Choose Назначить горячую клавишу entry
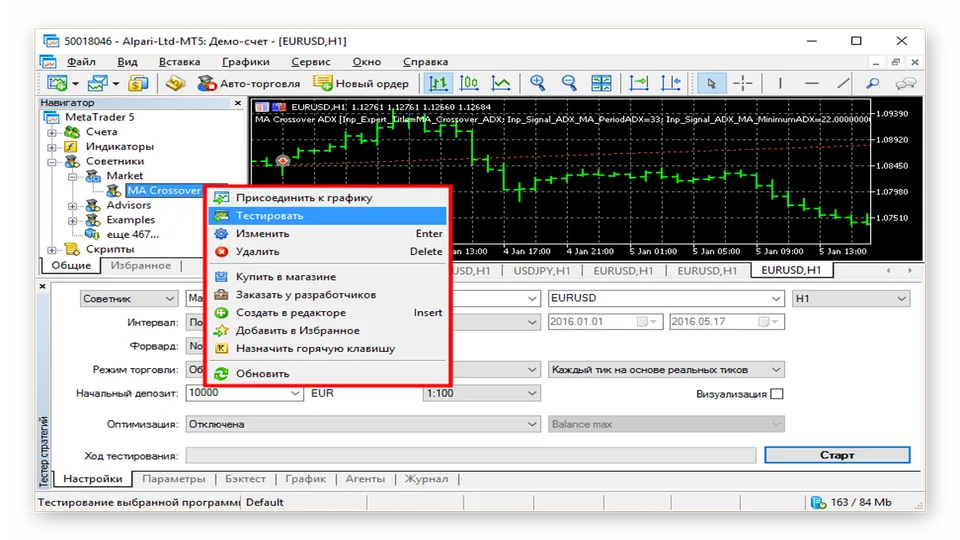Viewport: 960px width, 540px height. tap(327, 348)
